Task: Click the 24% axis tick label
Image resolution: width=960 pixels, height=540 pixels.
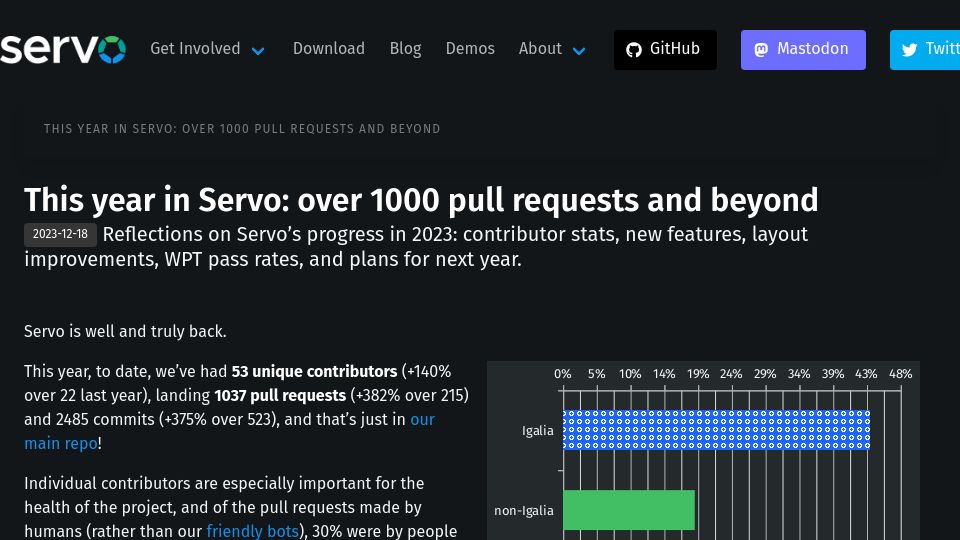Action: [x=731, y=373]
